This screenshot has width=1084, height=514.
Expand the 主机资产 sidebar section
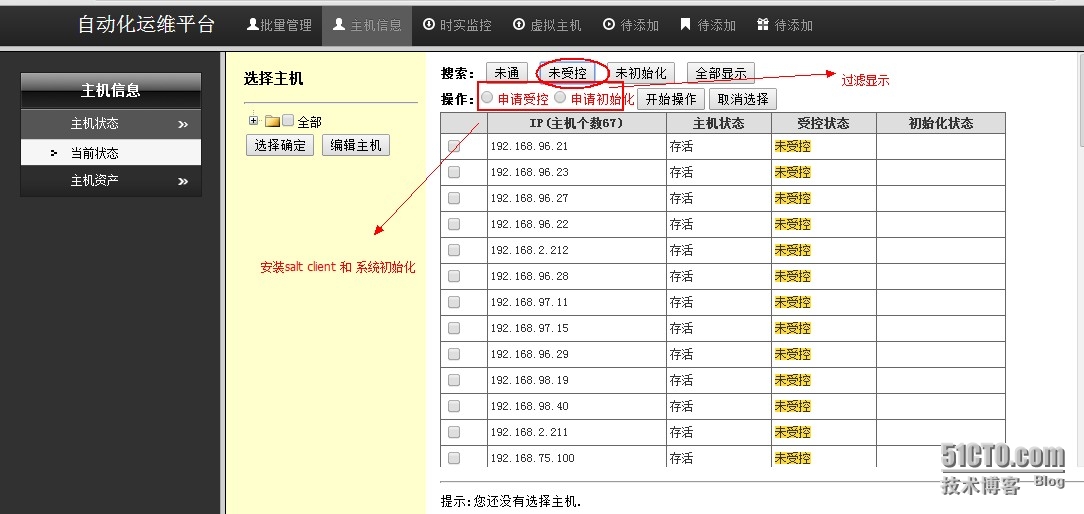[111, 181]
